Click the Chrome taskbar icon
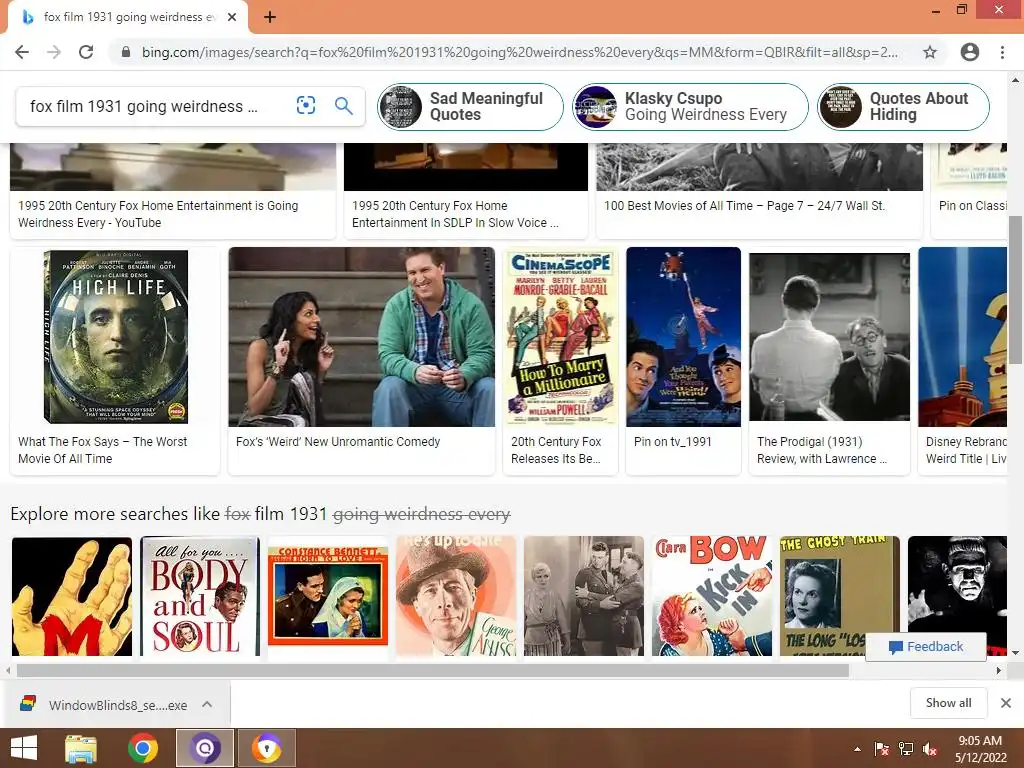This screenshot has width=1024, height=768. [142, 748]
